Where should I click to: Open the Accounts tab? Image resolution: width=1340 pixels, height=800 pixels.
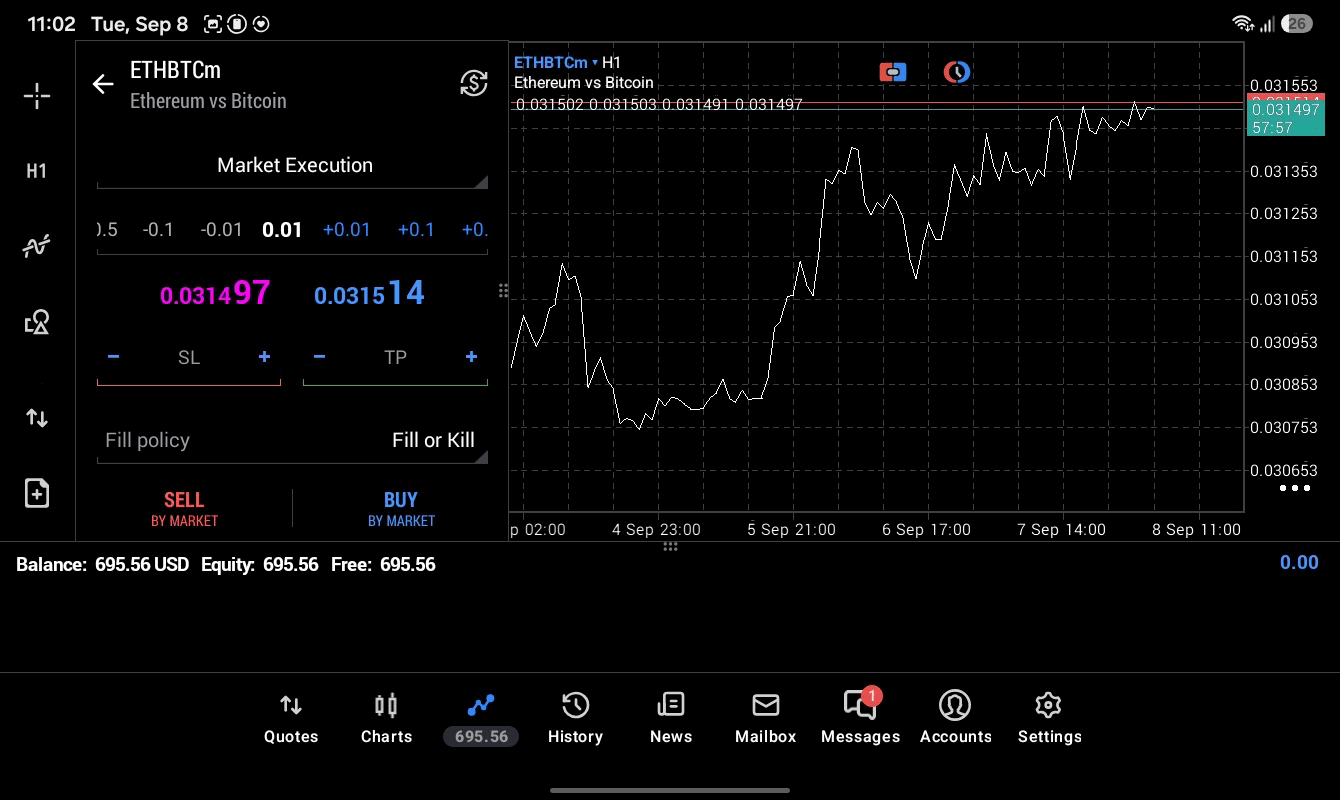(x=955, y=718)
